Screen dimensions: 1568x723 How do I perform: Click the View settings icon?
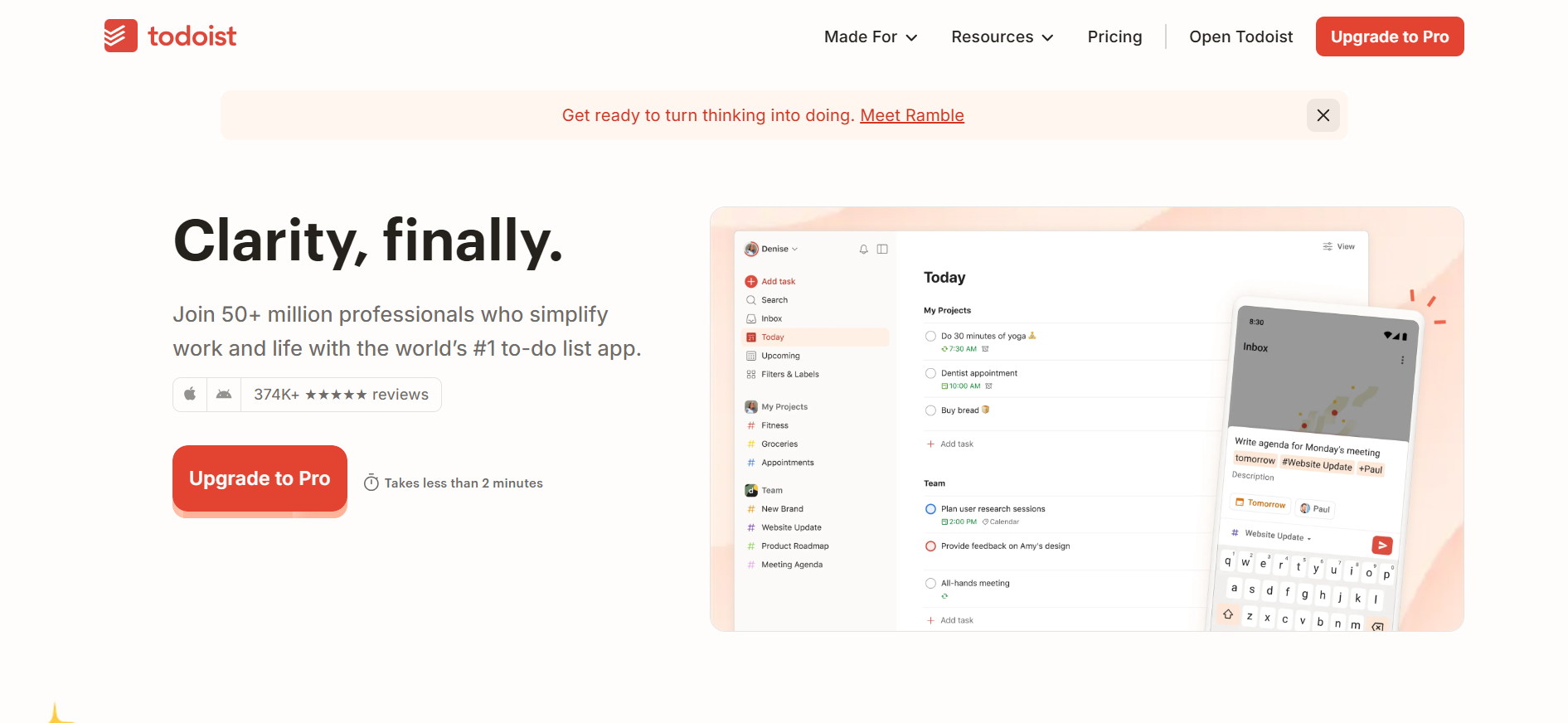point(1328,246)
